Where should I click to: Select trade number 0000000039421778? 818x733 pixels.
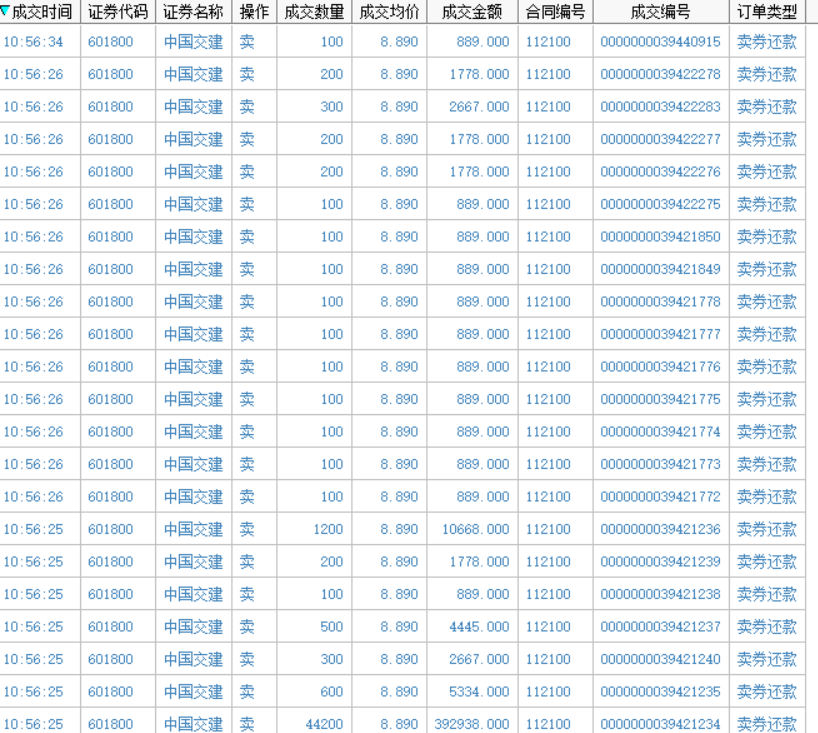(x=660, y=302)
